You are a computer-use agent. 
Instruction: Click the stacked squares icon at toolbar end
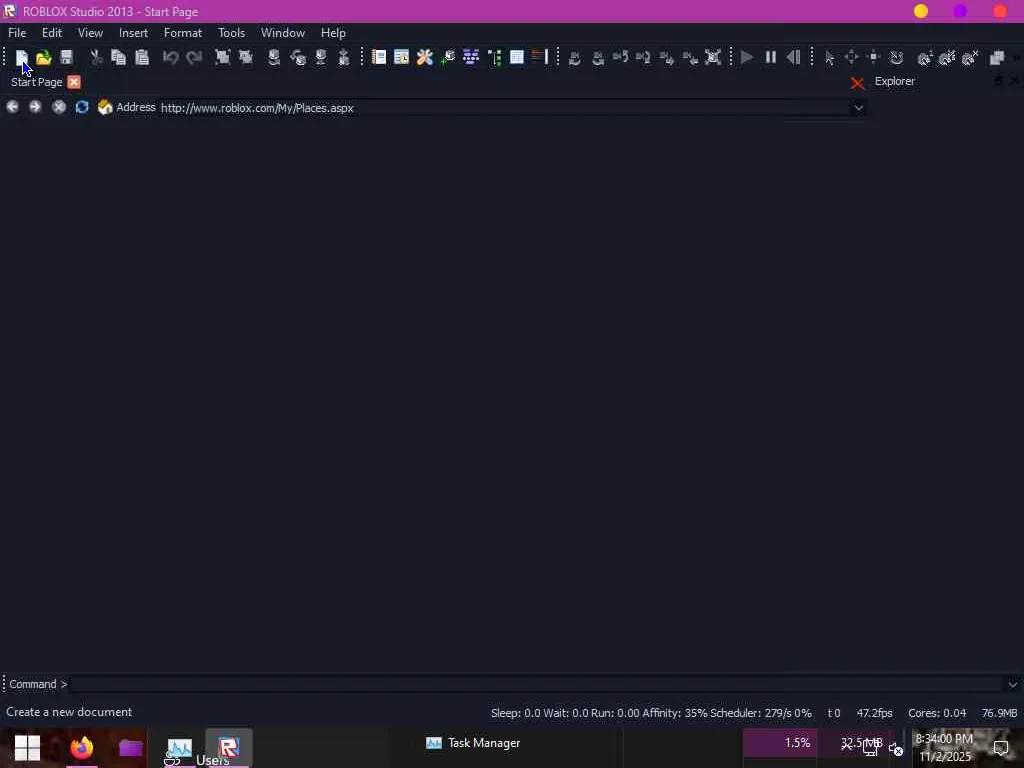click(x=997, y=57)
